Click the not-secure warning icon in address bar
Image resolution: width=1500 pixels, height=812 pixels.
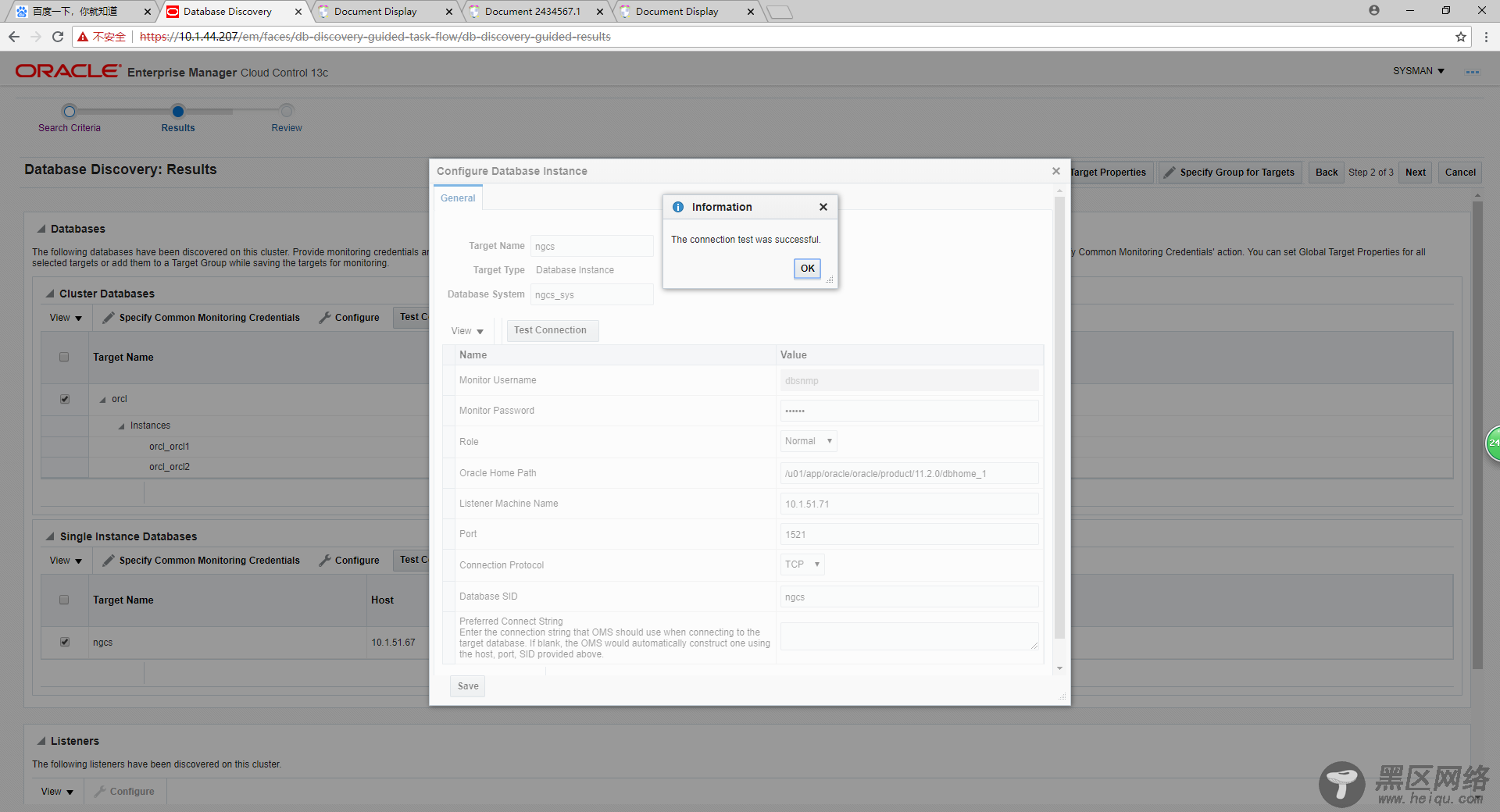click(83, 37)
